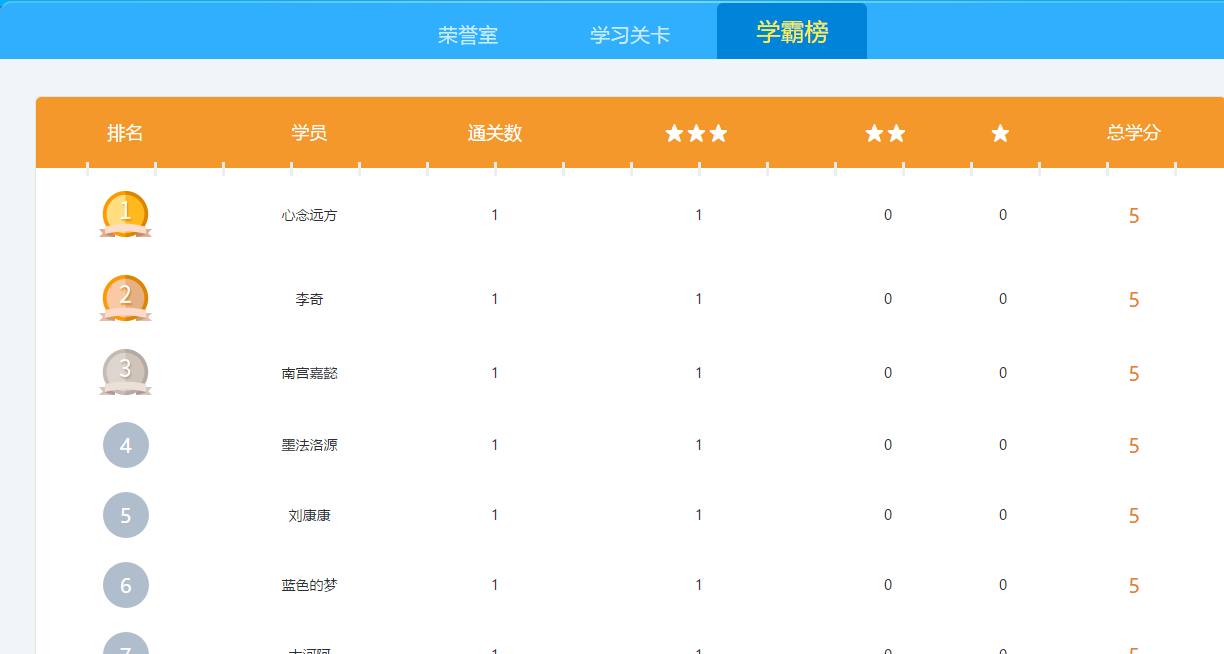The image size is (1224, 654).
Task: Click the gray rank 5 circle badge
Action: pos(126,515)
